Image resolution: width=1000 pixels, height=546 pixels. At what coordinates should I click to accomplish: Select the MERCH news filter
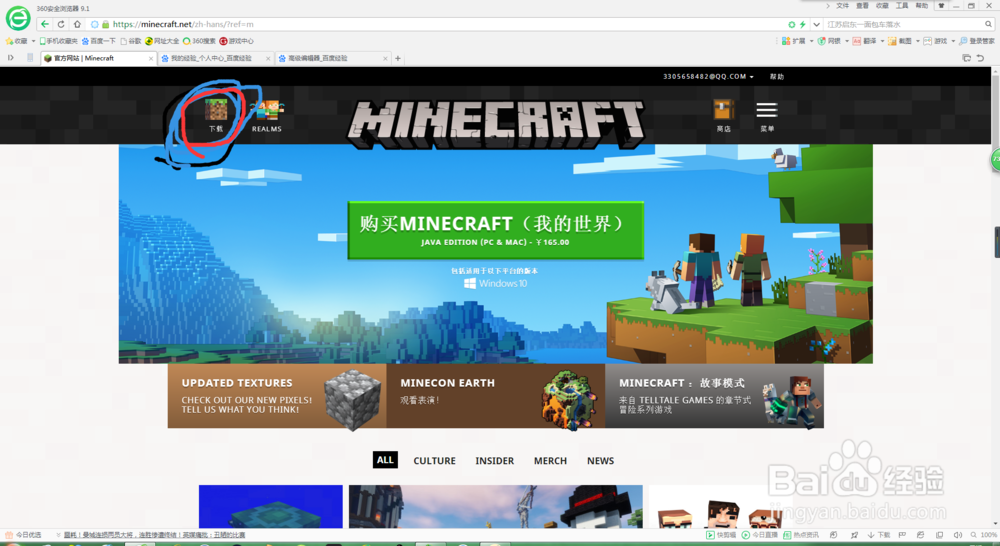click(x=550, y=461)
